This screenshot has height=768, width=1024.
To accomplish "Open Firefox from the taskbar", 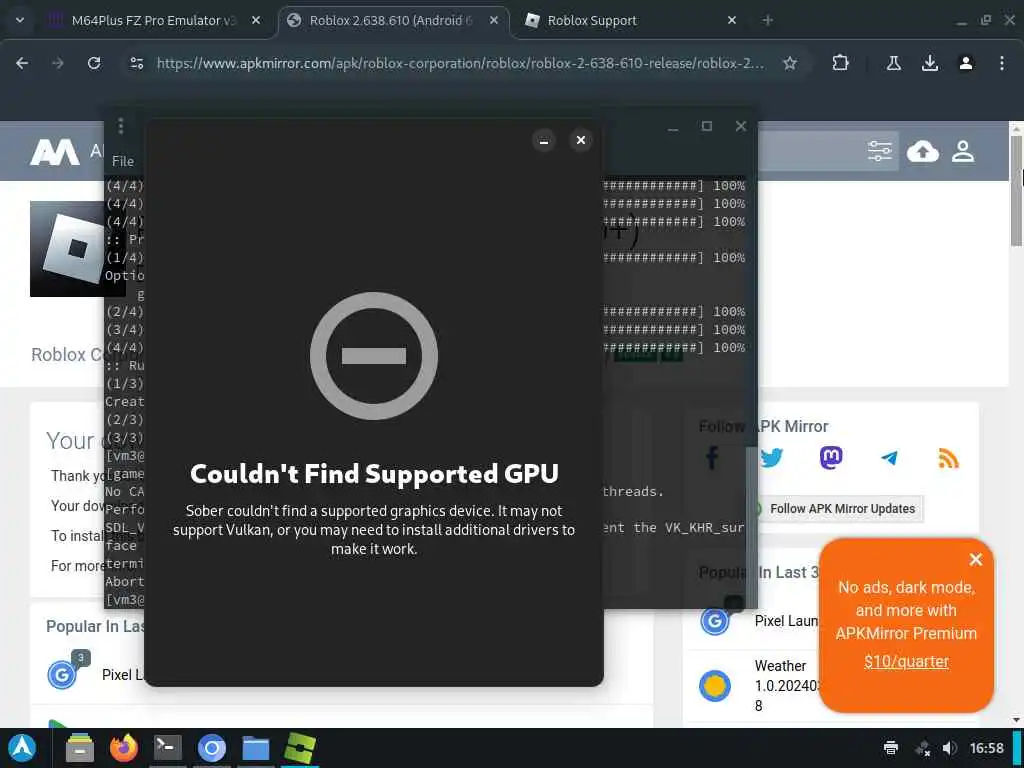I will coord(123,748).
